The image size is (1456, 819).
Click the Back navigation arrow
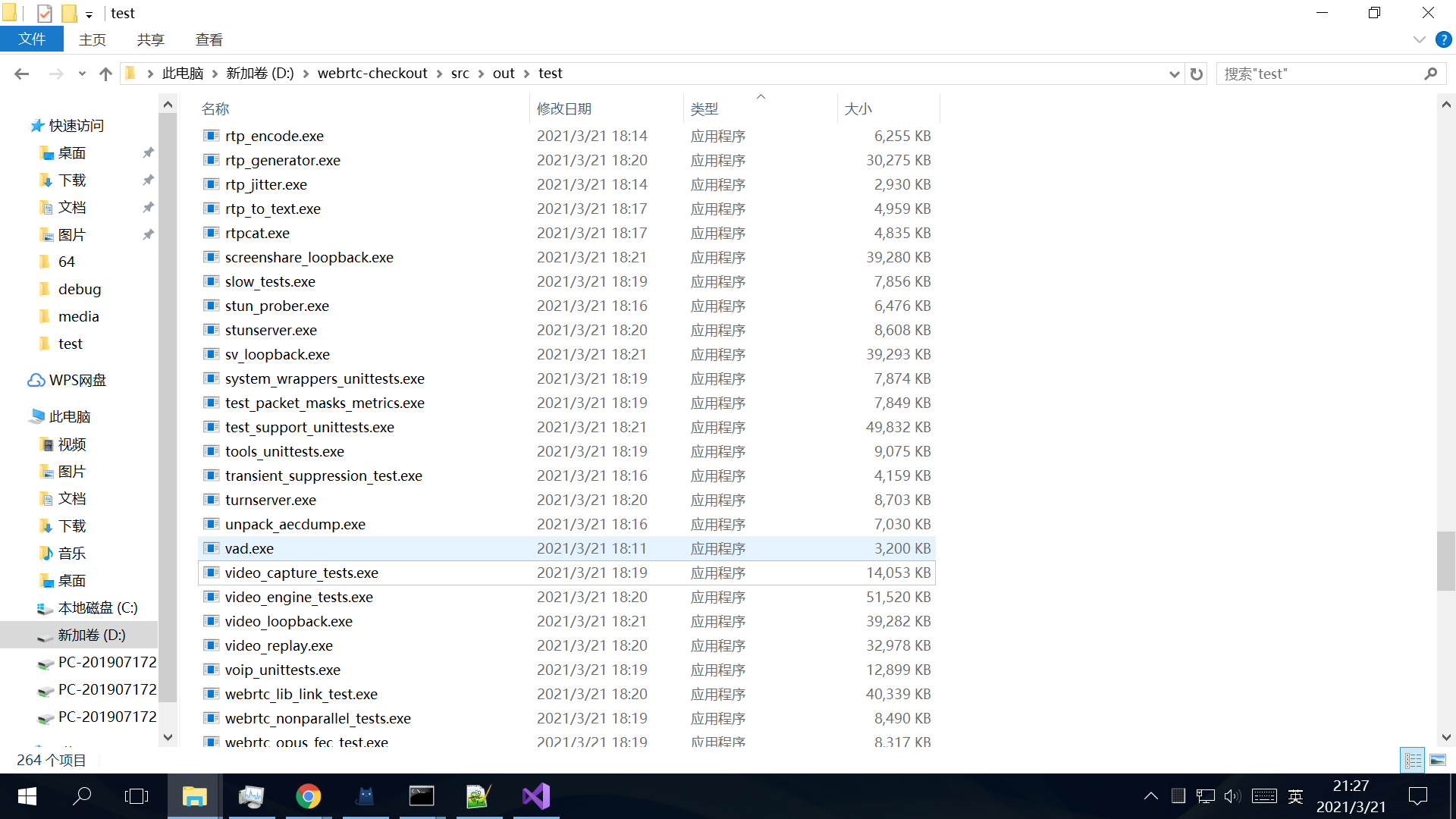[x=21, y=74]
